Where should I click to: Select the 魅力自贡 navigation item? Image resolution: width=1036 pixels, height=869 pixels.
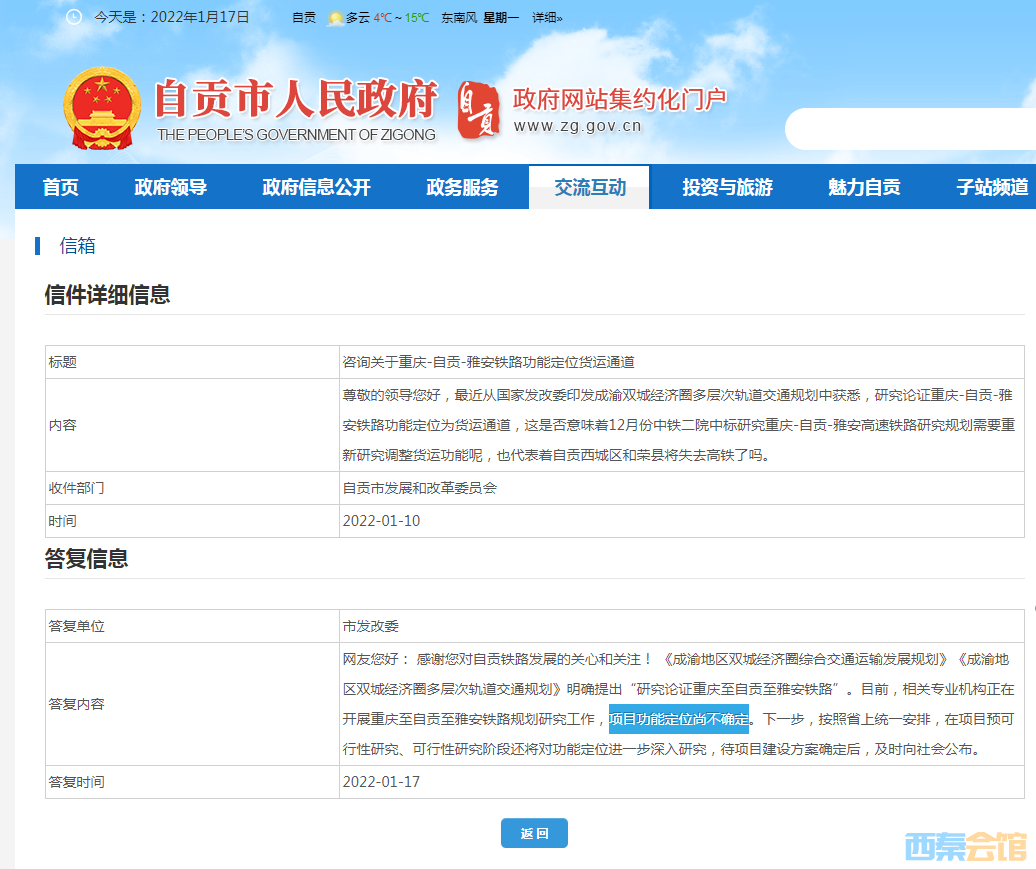click(x=864, y=187)
